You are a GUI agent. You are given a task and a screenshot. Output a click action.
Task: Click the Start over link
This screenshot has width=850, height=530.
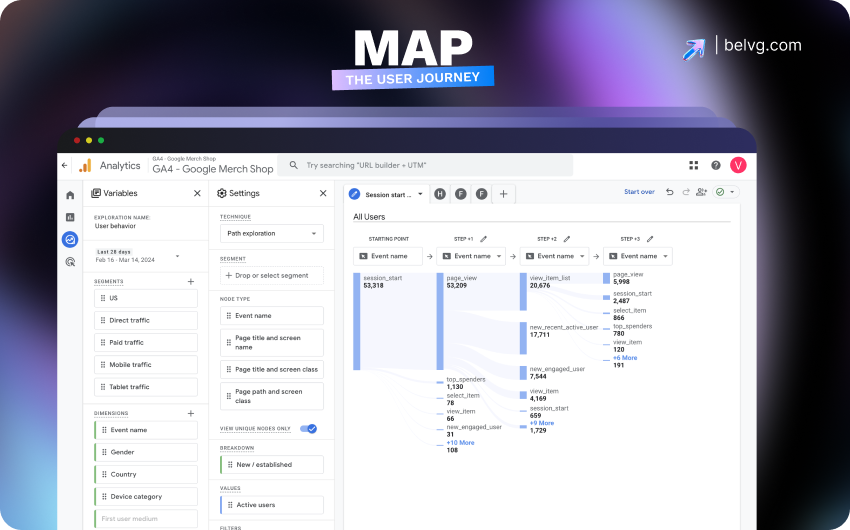tap(639, 192)
